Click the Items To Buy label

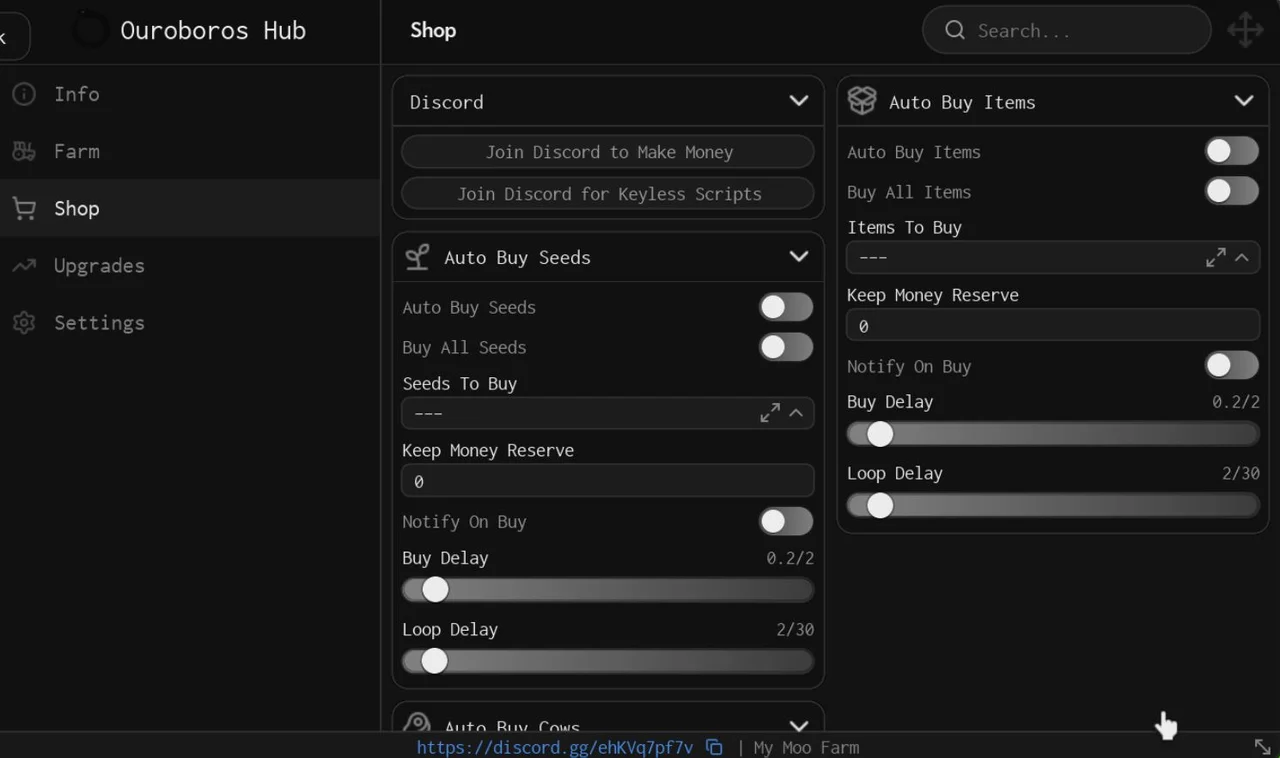pos(904,227)
